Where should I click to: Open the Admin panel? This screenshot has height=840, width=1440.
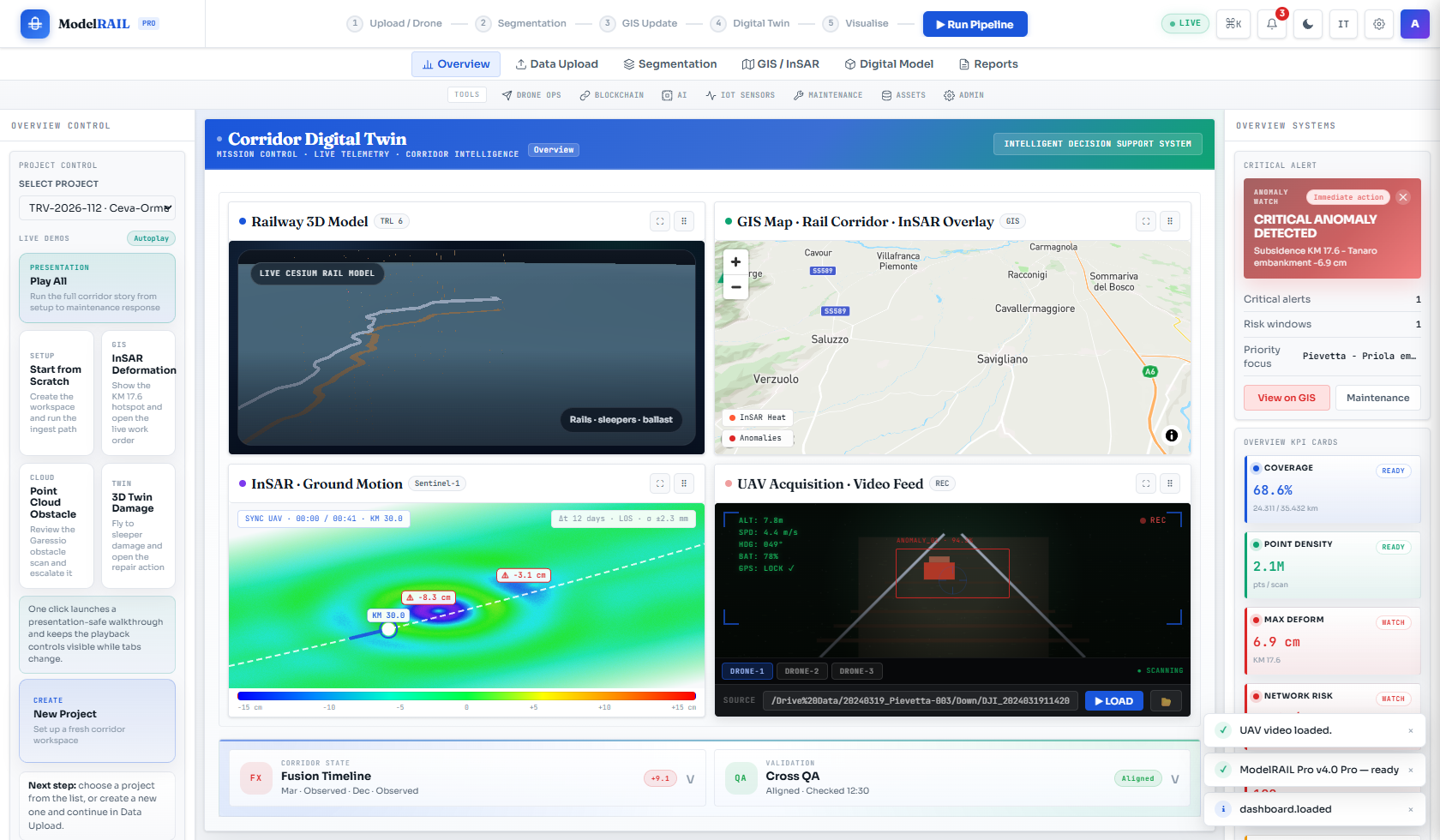coord(963,94)
